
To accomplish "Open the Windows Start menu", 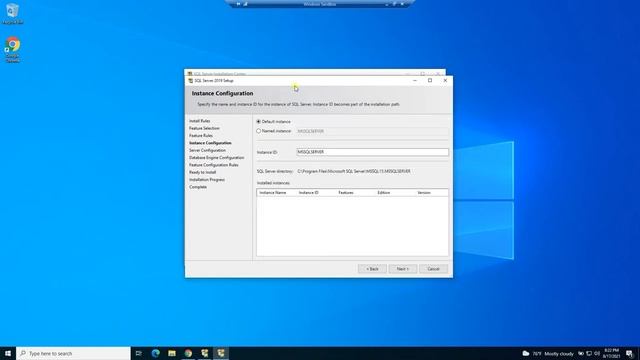I will [8, 353].
